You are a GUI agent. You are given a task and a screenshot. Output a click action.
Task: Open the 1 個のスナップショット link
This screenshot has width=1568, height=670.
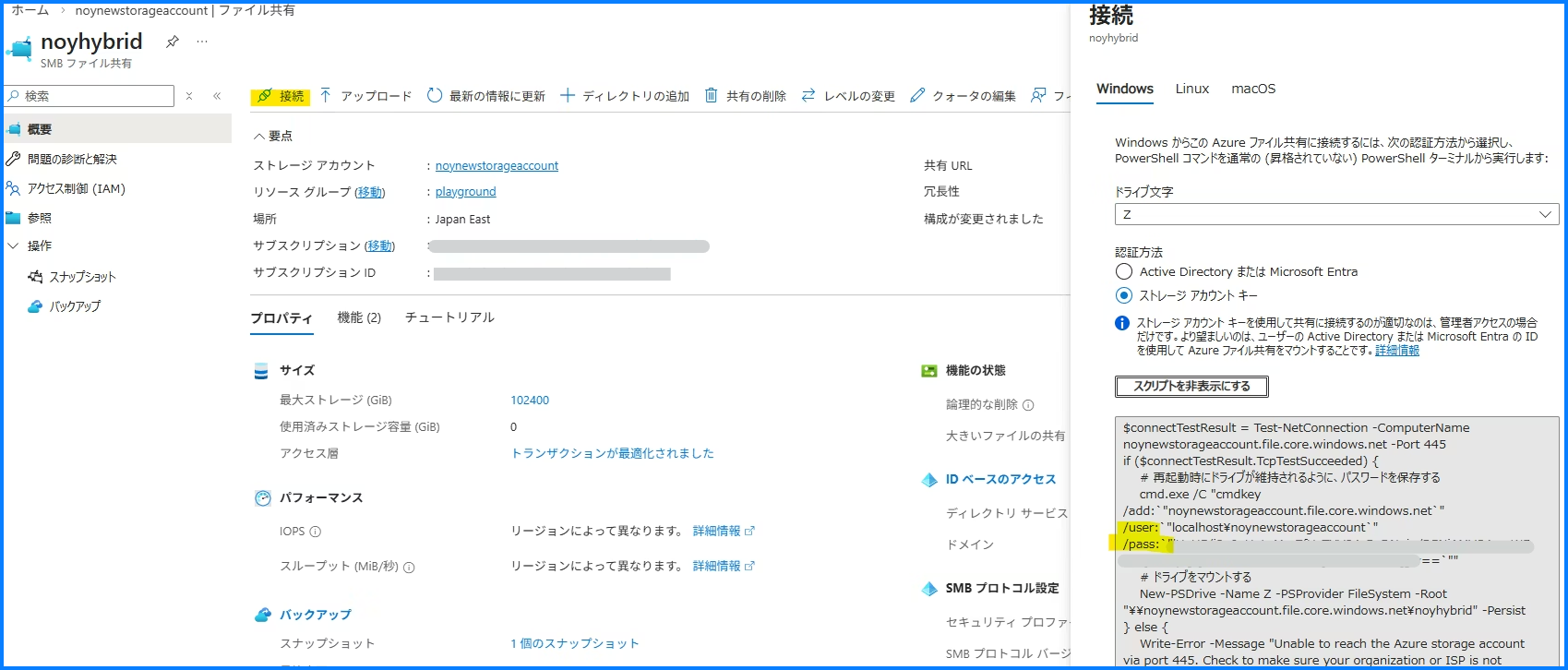574,643
